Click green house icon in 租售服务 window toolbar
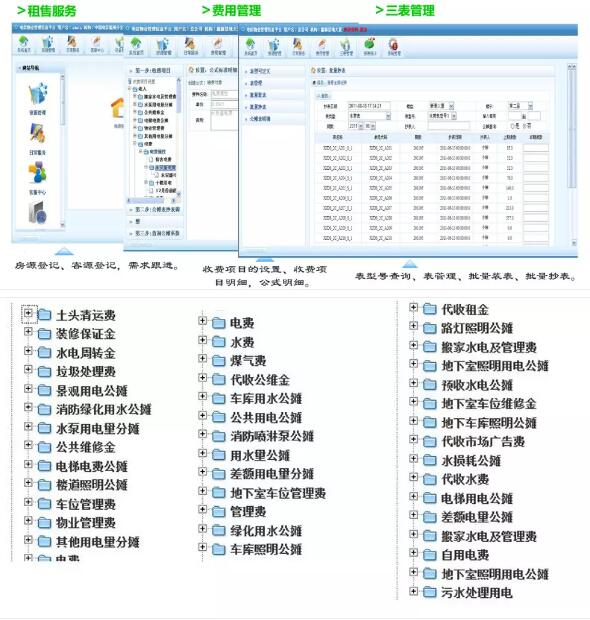 24,42
